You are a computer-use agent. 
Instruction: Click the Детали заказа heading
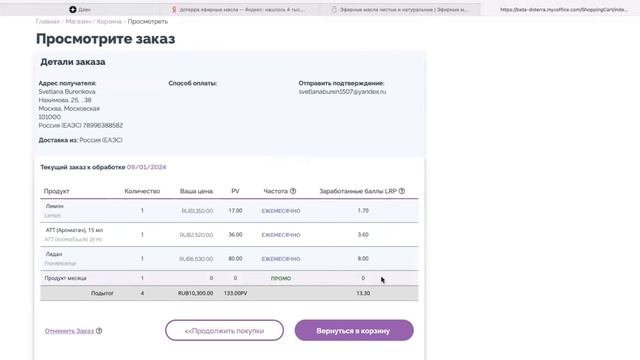[73, 62]
